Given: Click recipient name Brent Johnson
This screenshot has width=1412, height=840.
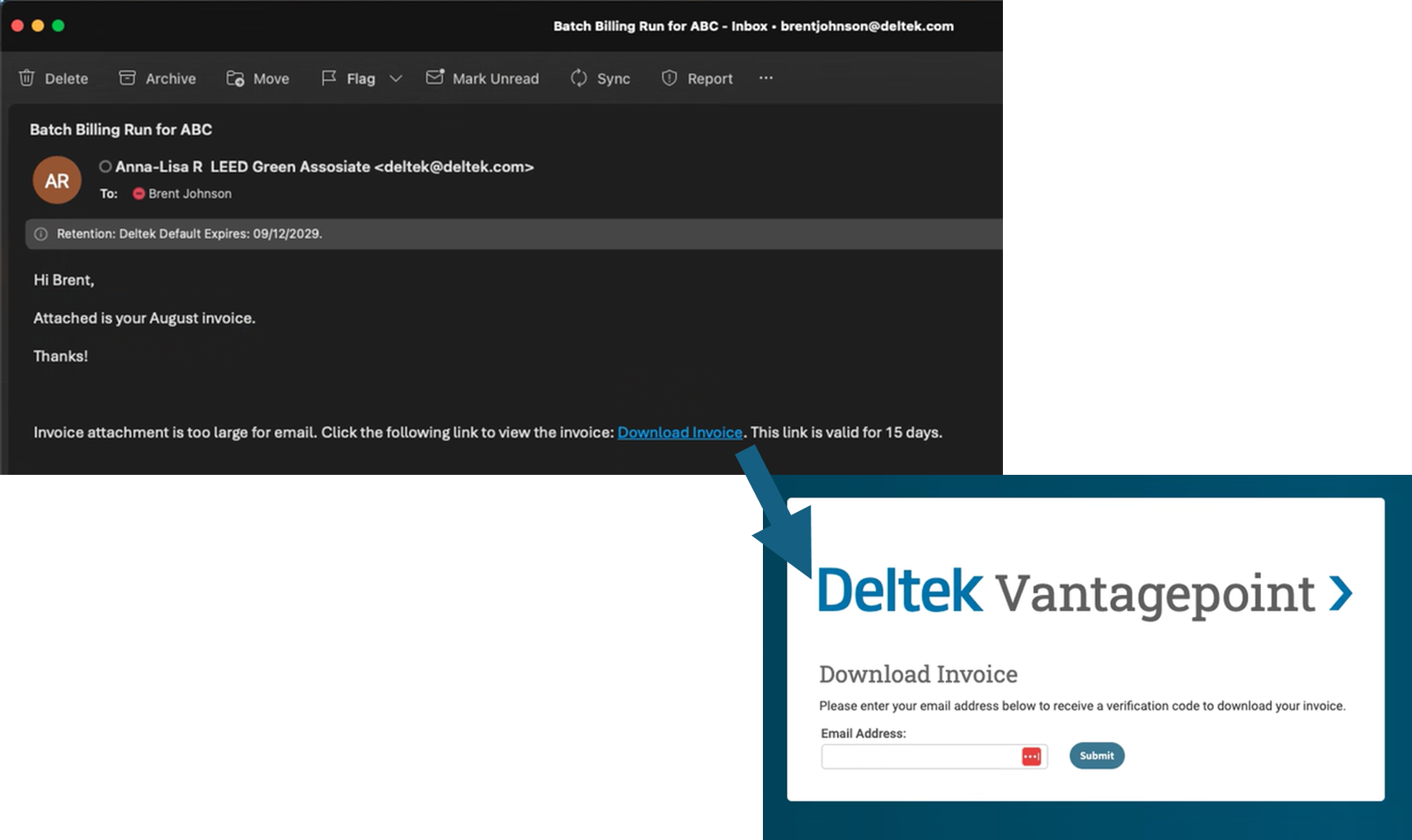Looking at the screenshot, I should tap(190, 194).
